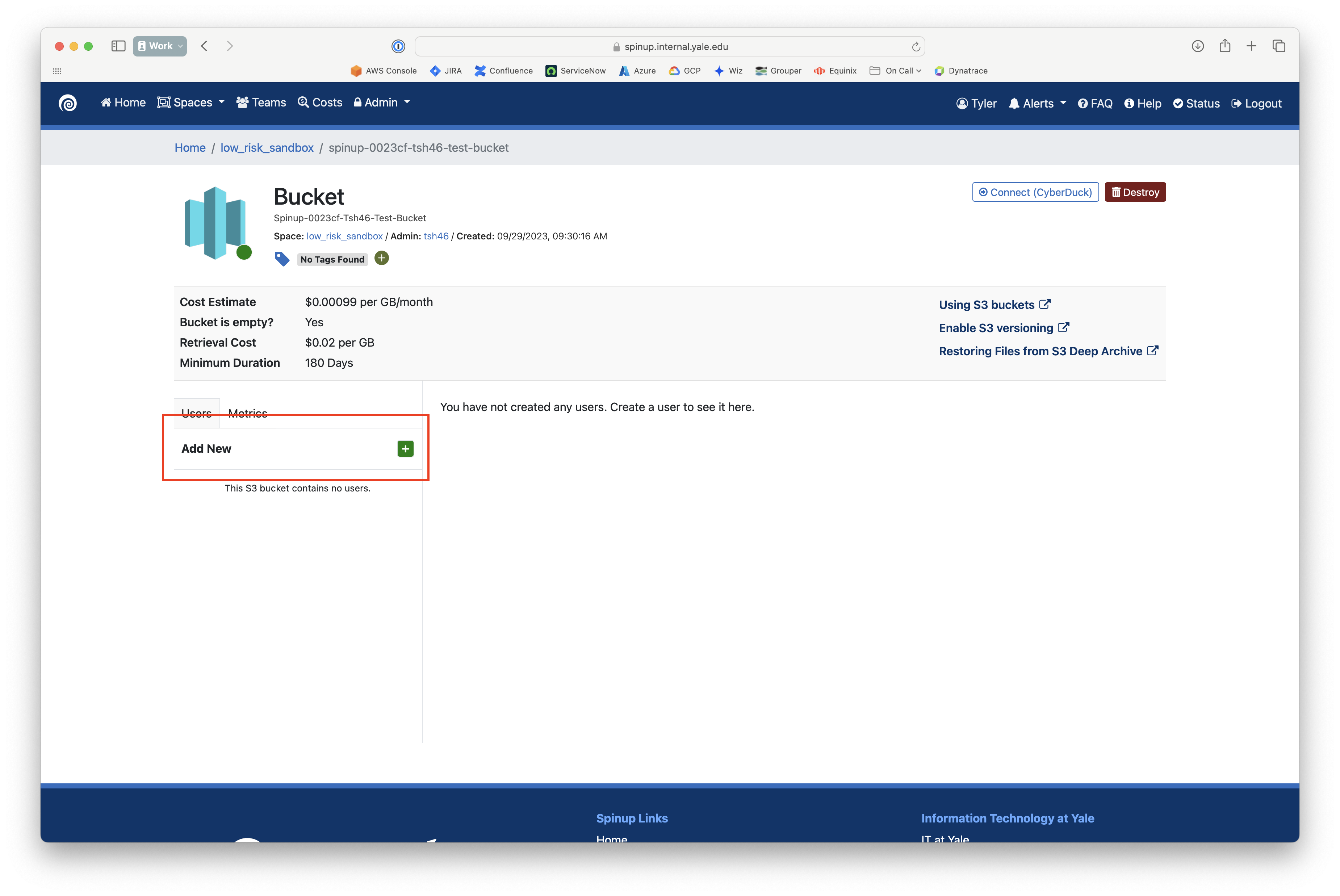Open the 1Password extension icon

(x=398, y=46)
